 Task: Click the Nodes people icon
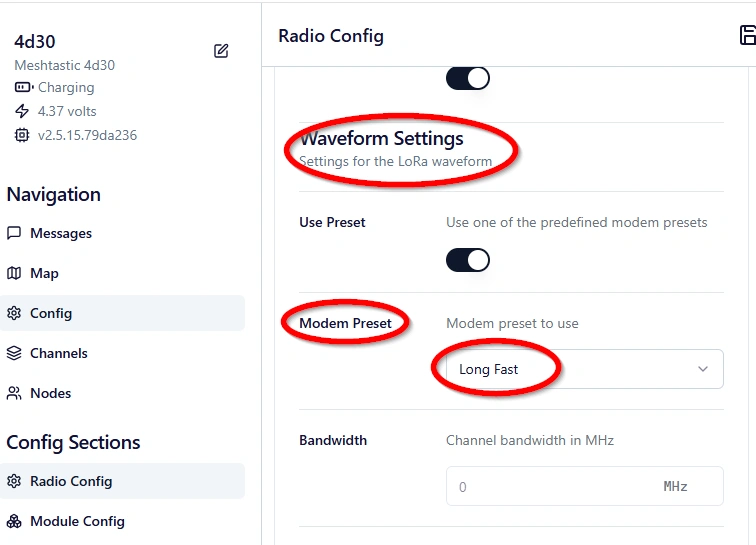click(x=14, y=393)
